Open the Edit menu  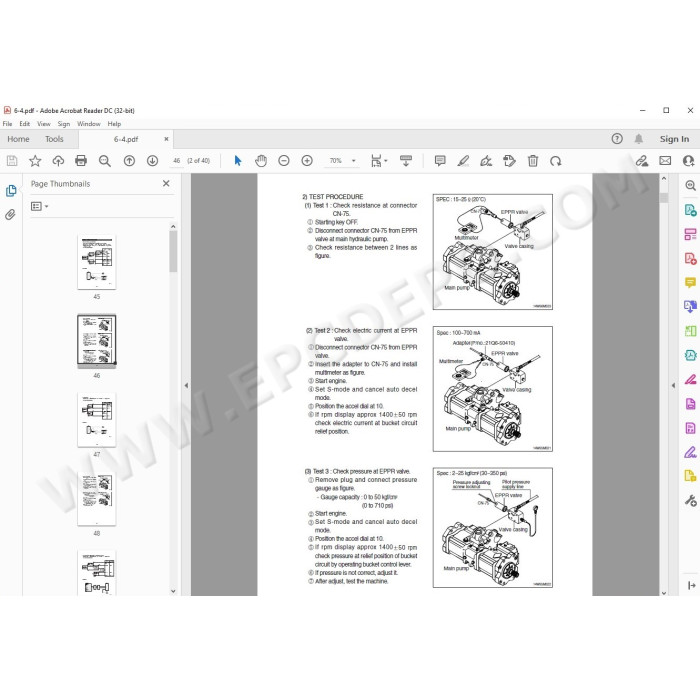click(25, 124)
